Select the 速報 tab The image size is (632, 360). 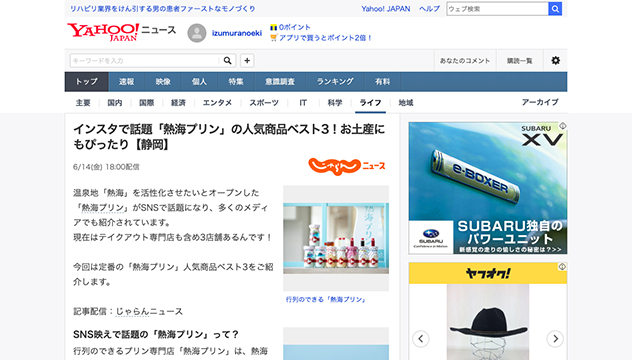pyautogui.click(x=126, y=82)
